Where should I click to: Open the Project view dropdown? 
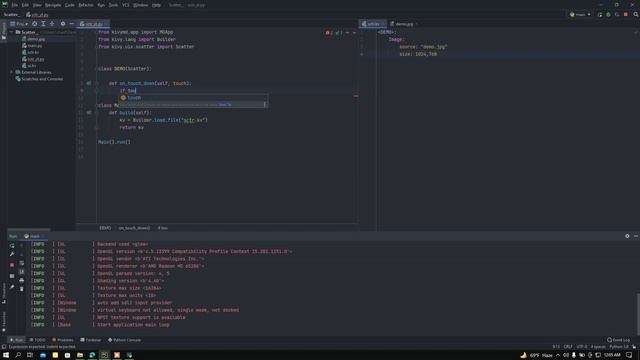click(x=19, y=24)
